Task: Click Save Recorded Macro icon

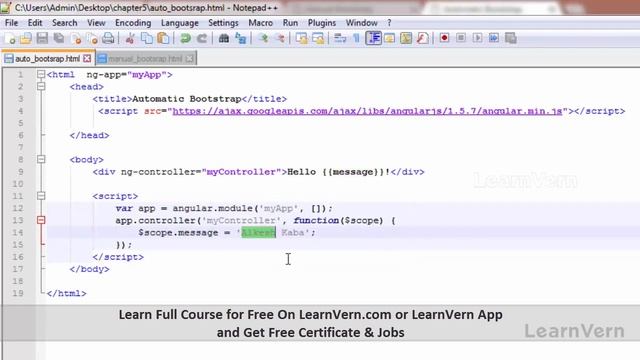Action: point(511,38)
